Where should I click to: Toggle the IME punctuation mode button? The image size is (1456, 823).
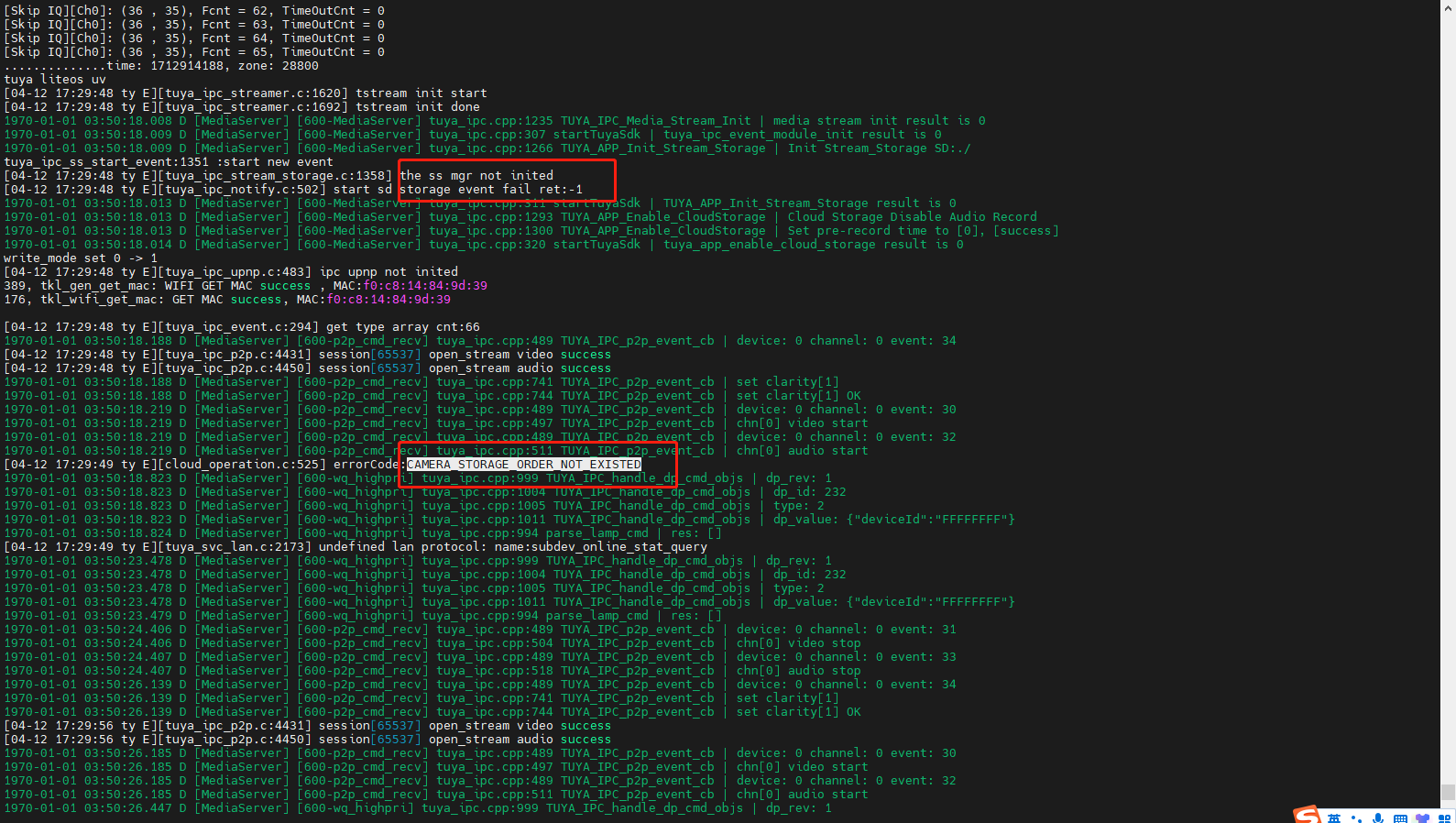pyautogui.click(x=1356, y=818)
